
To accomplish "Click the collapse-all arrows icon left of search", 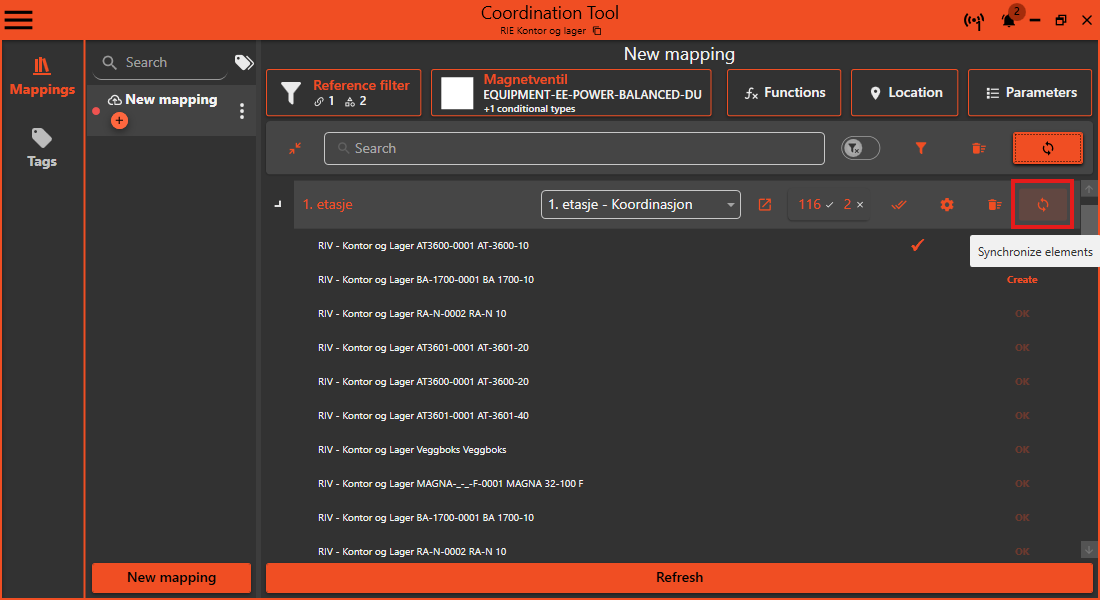I will tap(295, 147).
